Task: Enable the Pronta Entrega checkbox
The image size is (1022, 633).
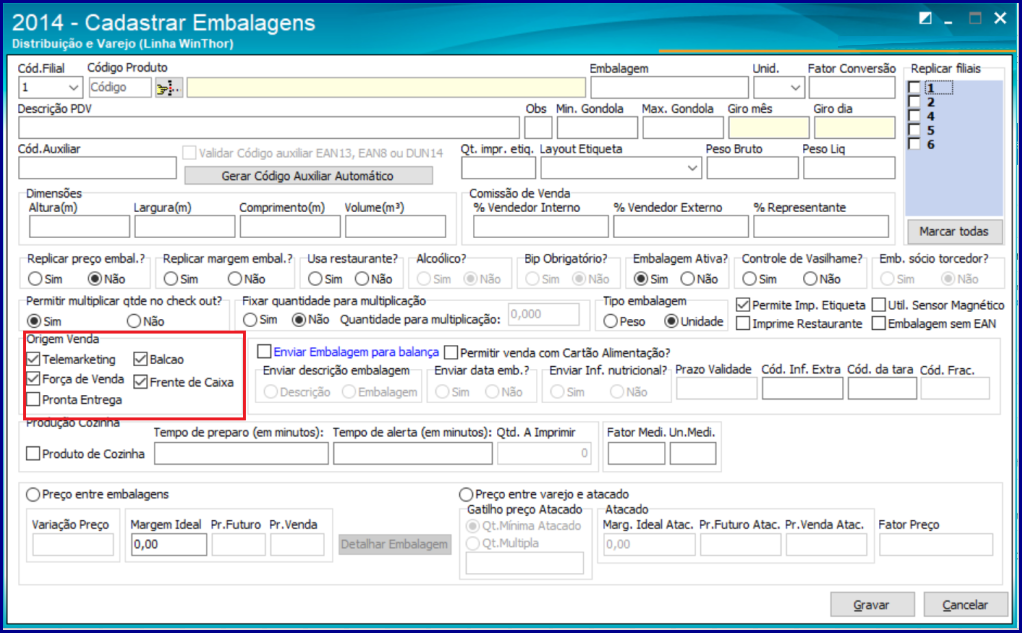Action: (x=33, y=400)
